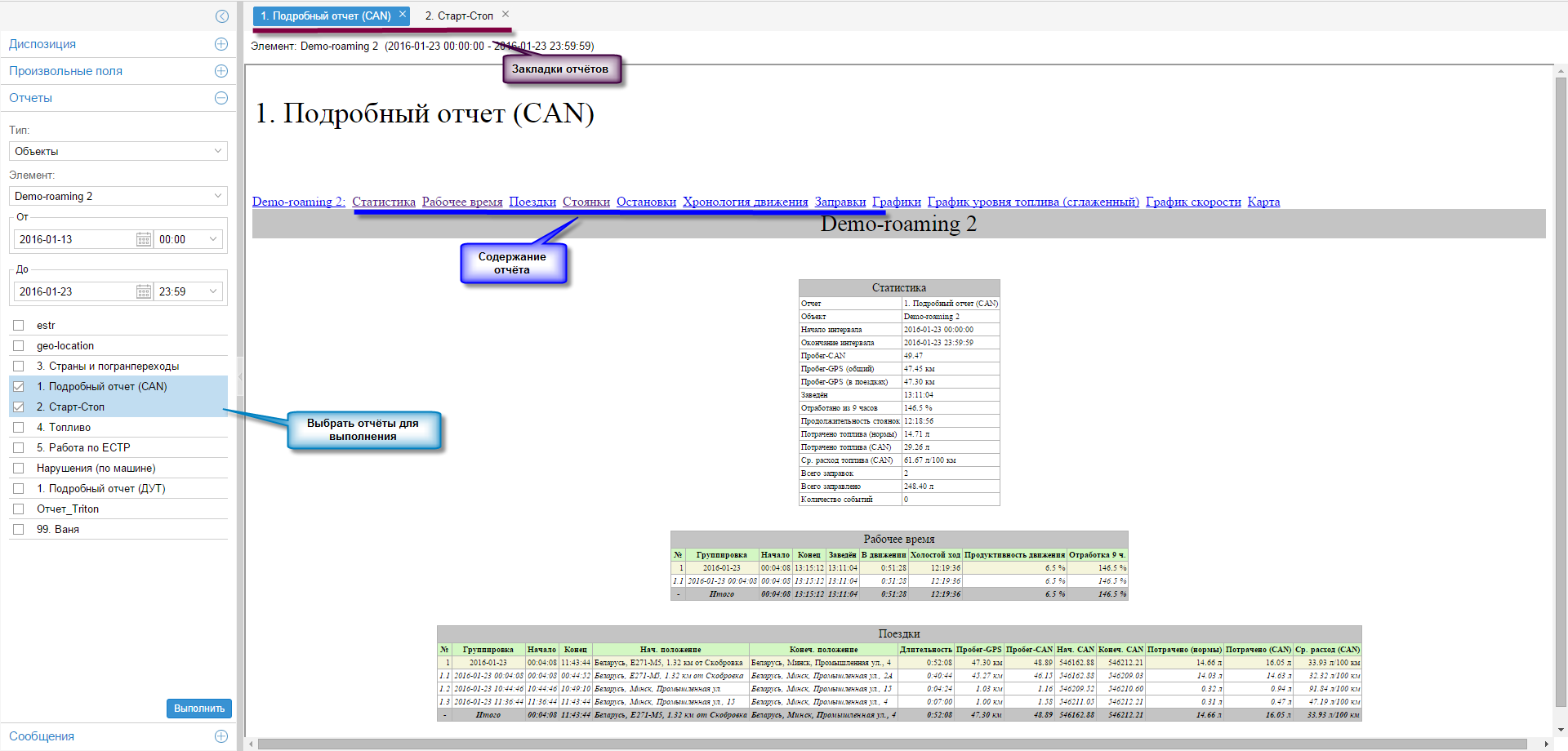This screenshot has height=751, width=1568.
Task: Click the Выполнить button
Action: (199, 709)
